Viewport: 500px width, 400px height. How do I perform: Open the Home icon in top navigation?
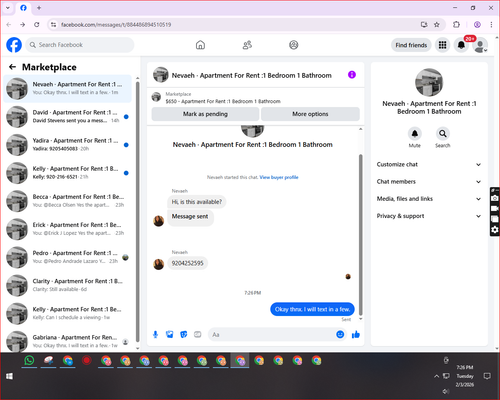[x=200, y=45]
